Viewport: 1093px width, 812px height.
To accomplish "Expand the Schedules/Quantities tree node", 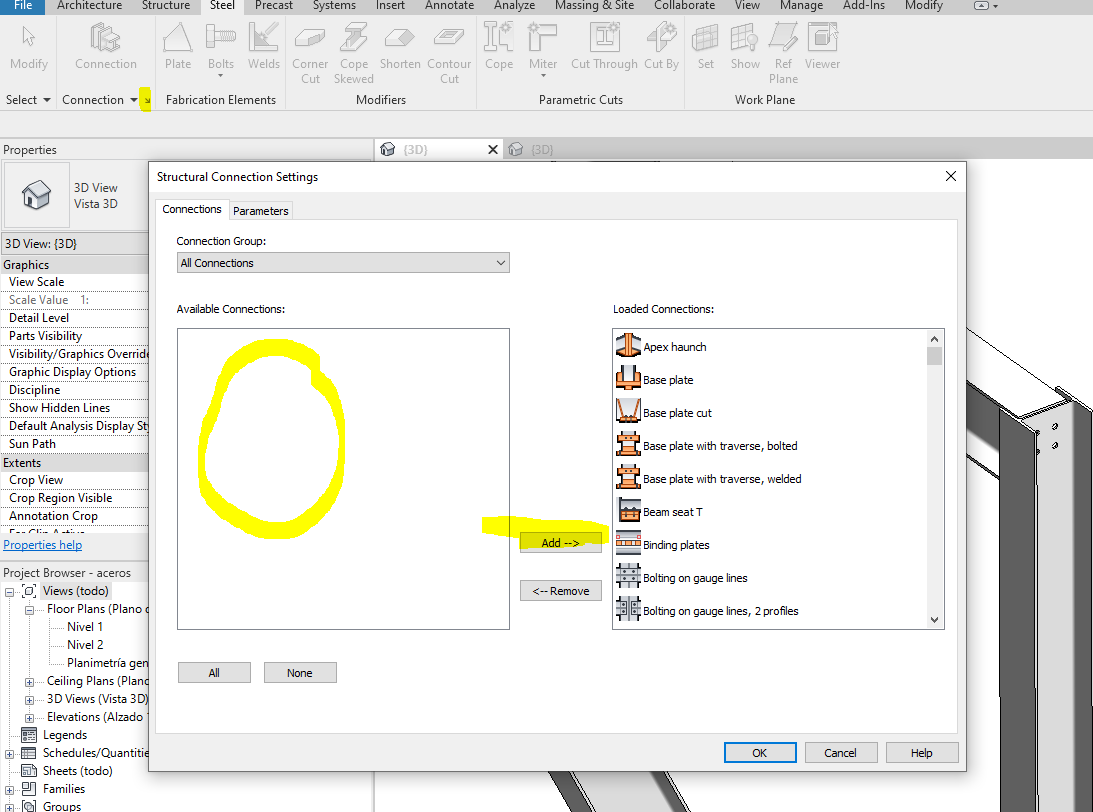I will (x=9, y=754).
